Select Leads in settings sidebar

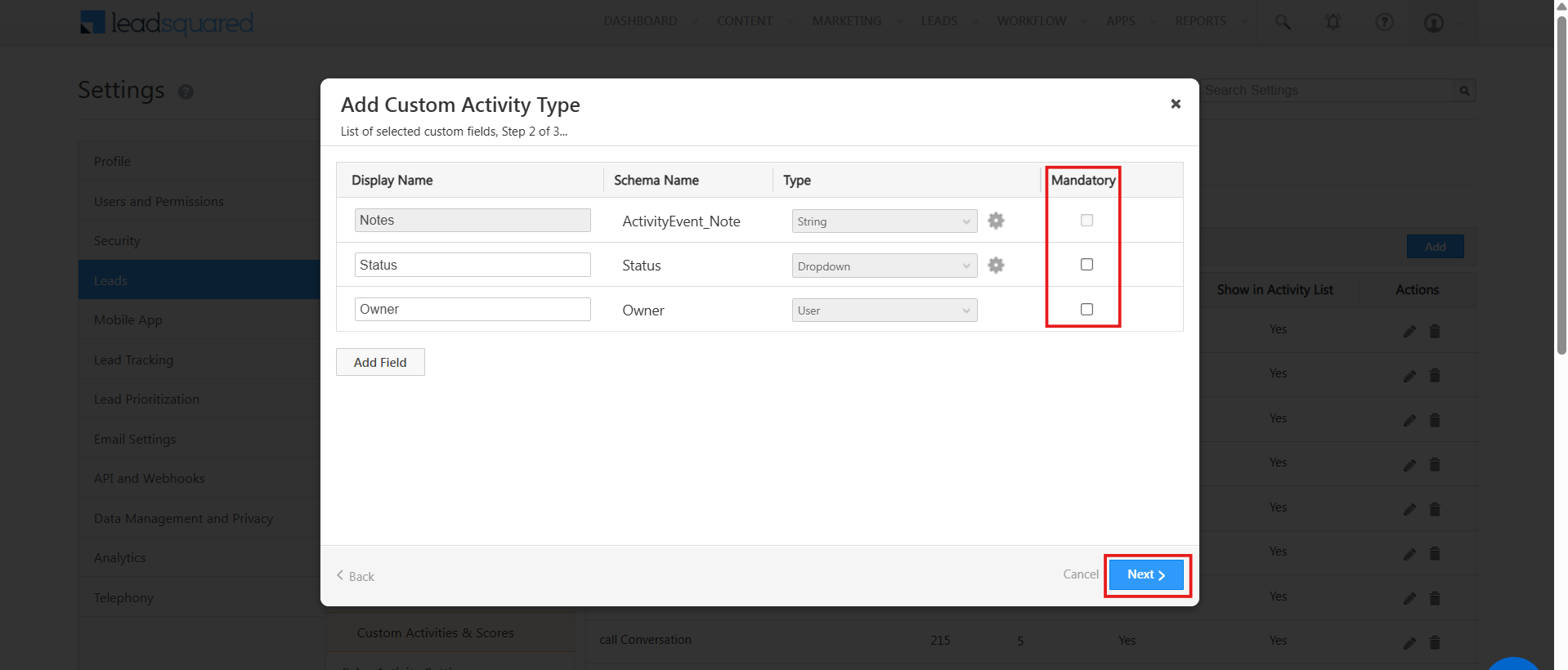point(199,280)
